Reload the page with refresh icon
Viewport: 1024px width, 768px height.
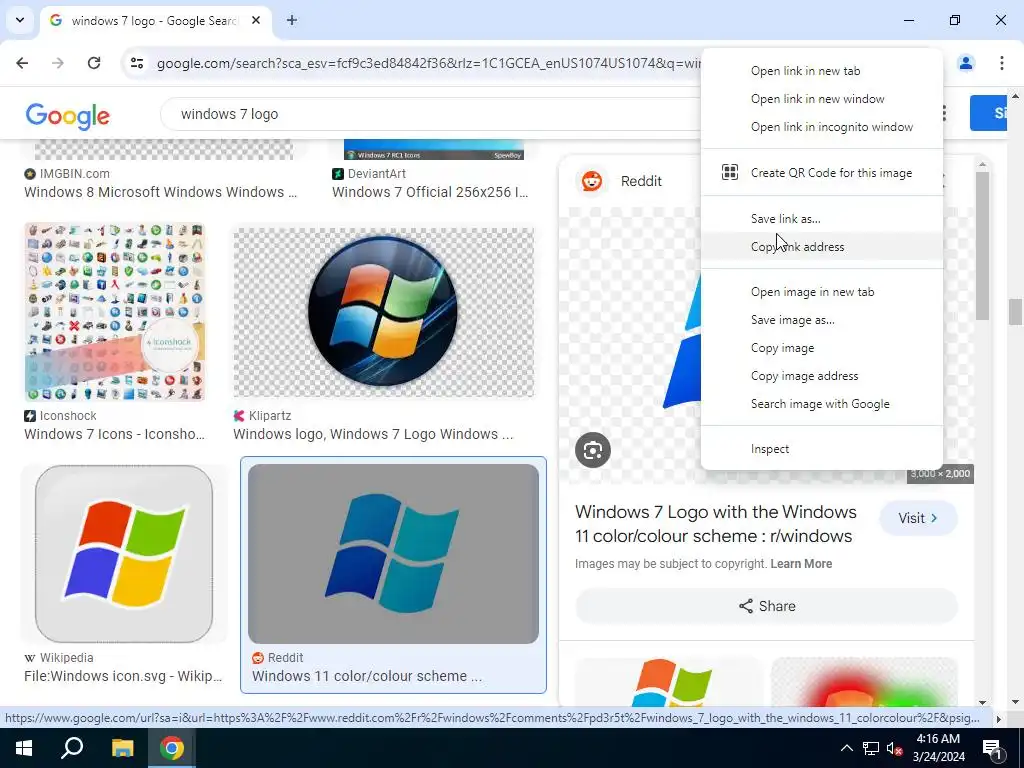tap(94, 63)
